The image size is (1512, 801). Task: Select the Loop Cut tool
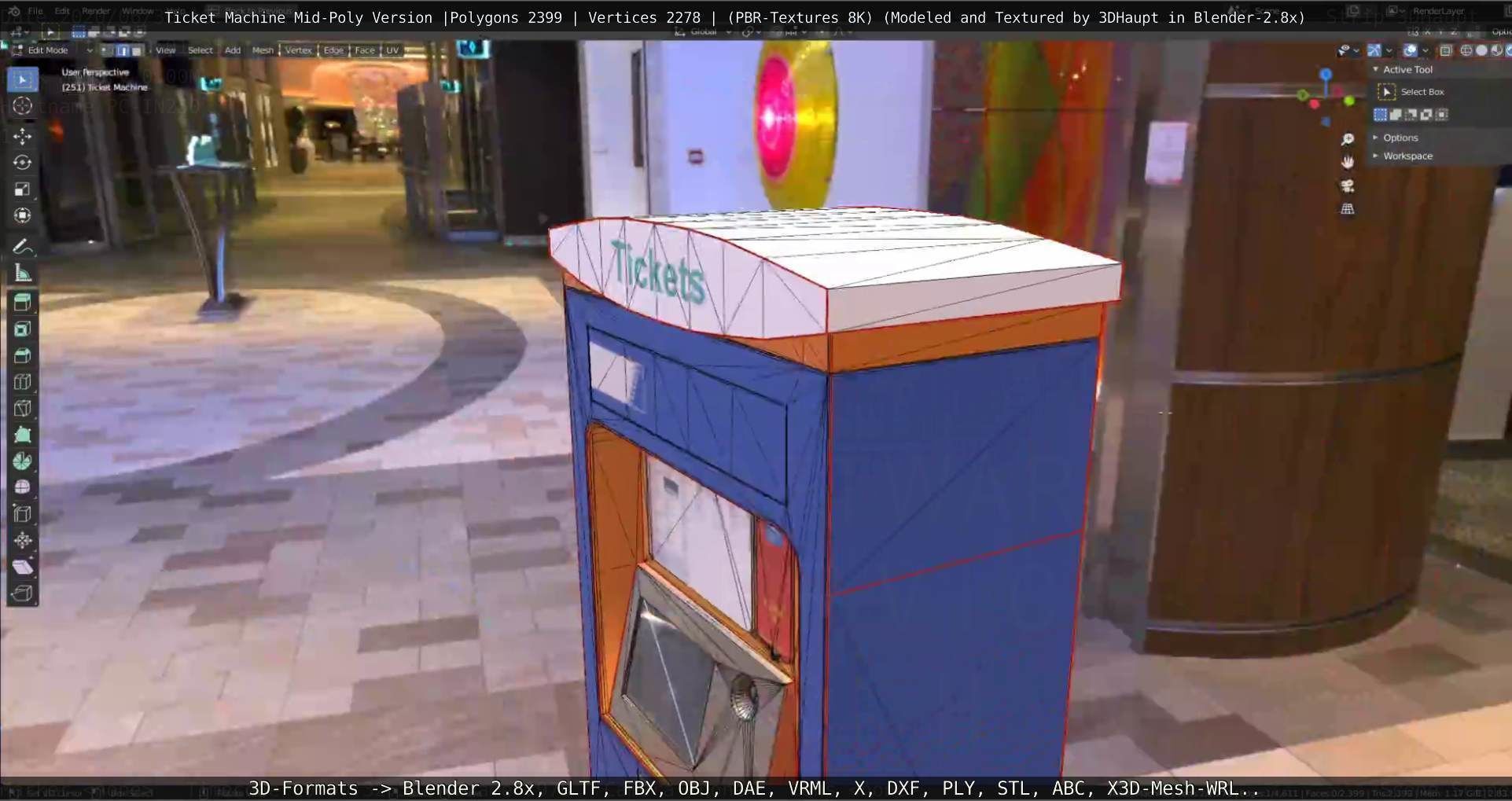[x=22, y=382]
